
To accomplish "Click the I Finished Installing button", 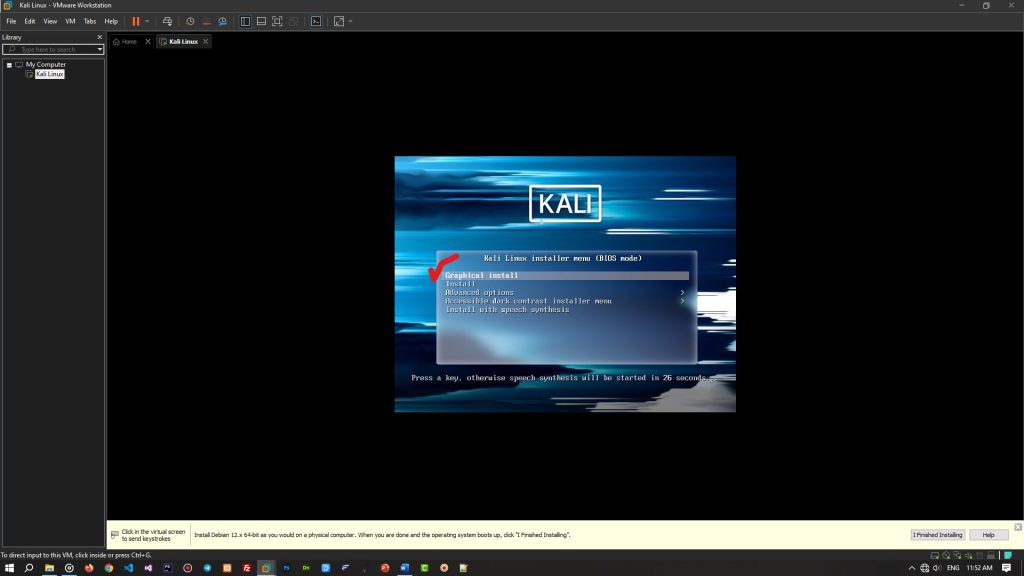I will 940,534.
